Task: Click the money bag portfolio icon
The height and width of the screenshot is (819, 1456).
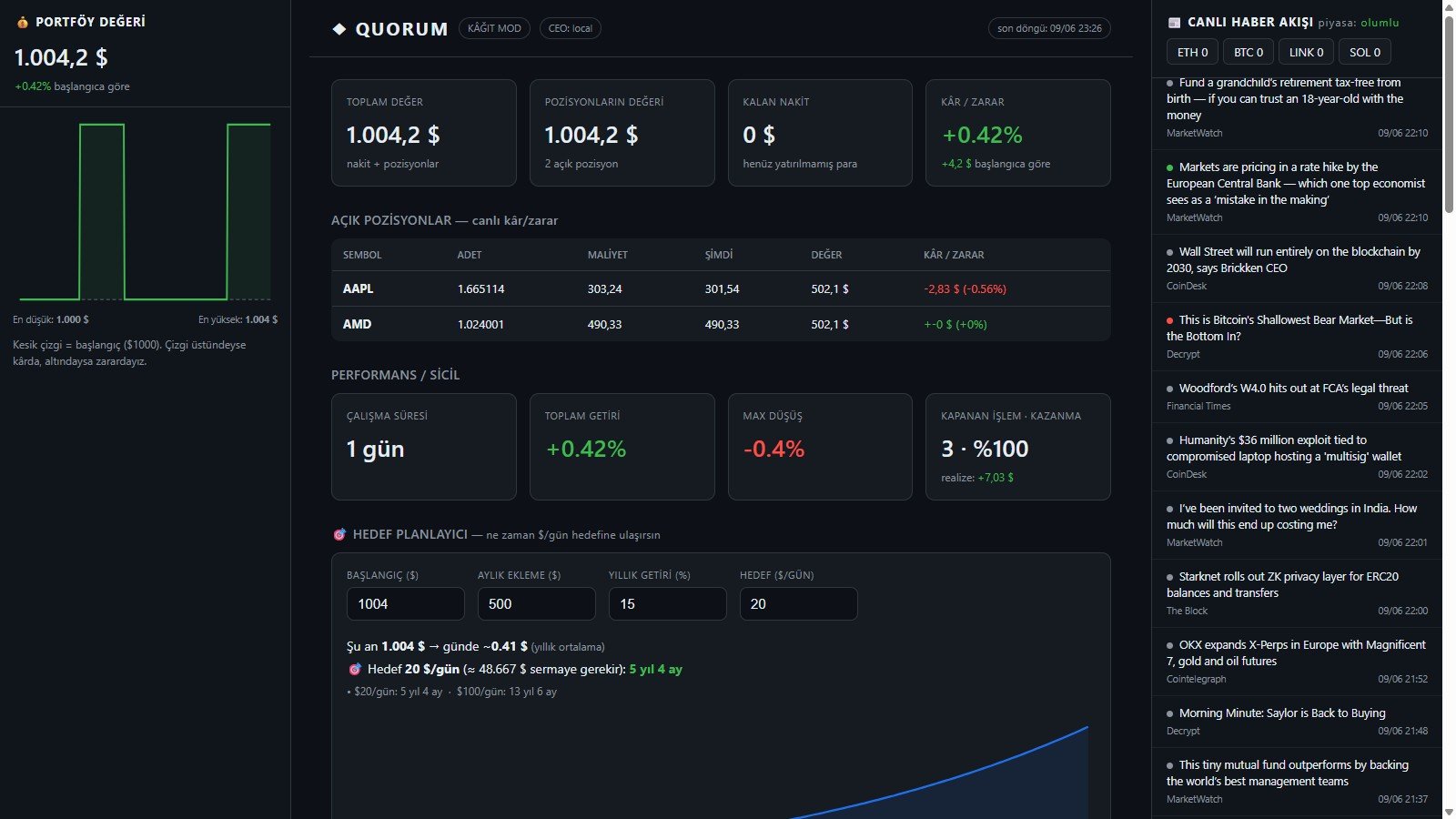Action: point(23,22)
